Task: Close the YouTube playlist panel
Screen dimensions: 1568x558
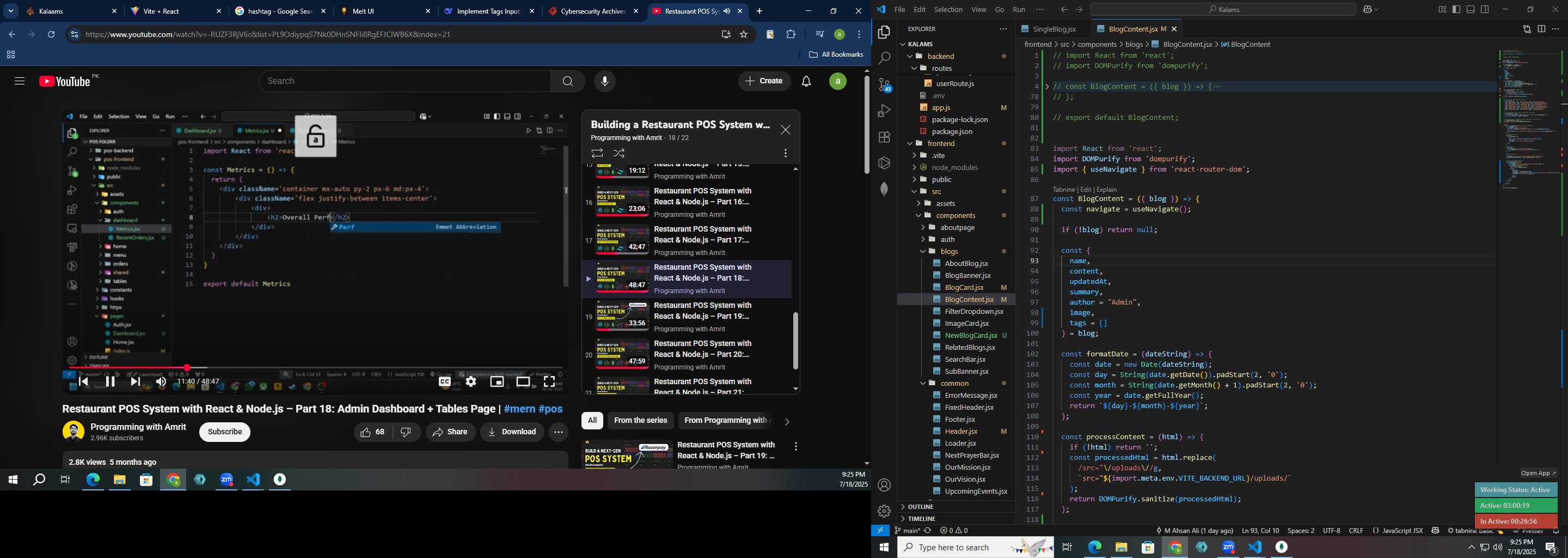Action: pos(786,130)
